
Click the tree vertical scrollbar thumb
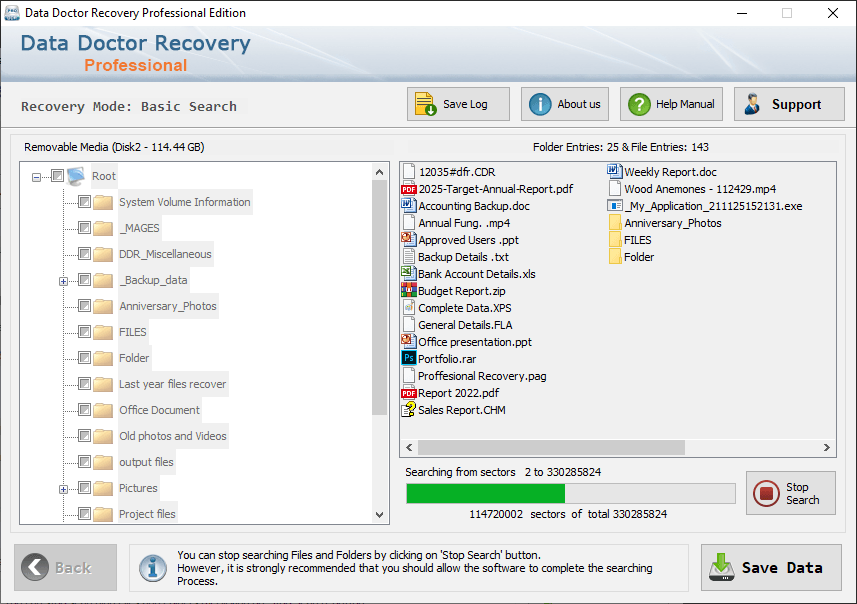click(379, 297)
